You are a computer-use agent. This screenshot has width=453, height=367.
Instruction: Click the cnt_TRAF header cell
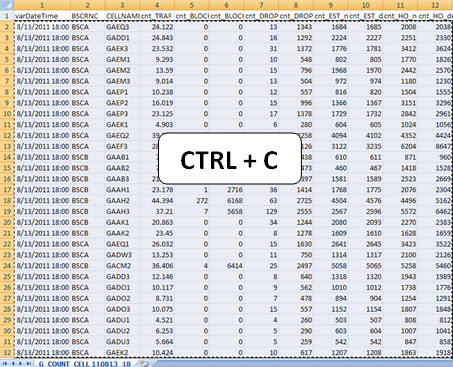(x=157, y=16)
